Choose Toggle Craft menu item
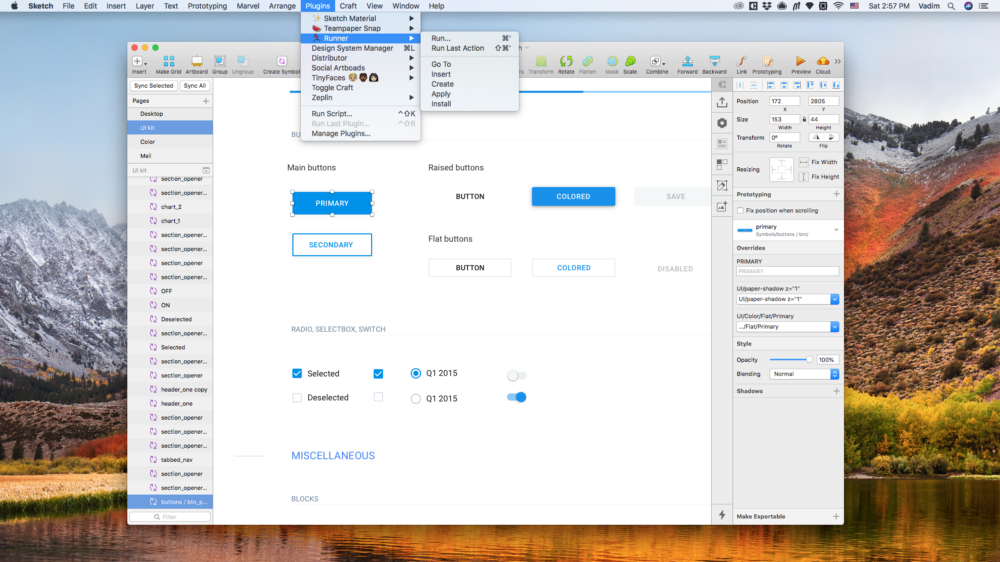The image size is (1000, 562). coord(360,87)
